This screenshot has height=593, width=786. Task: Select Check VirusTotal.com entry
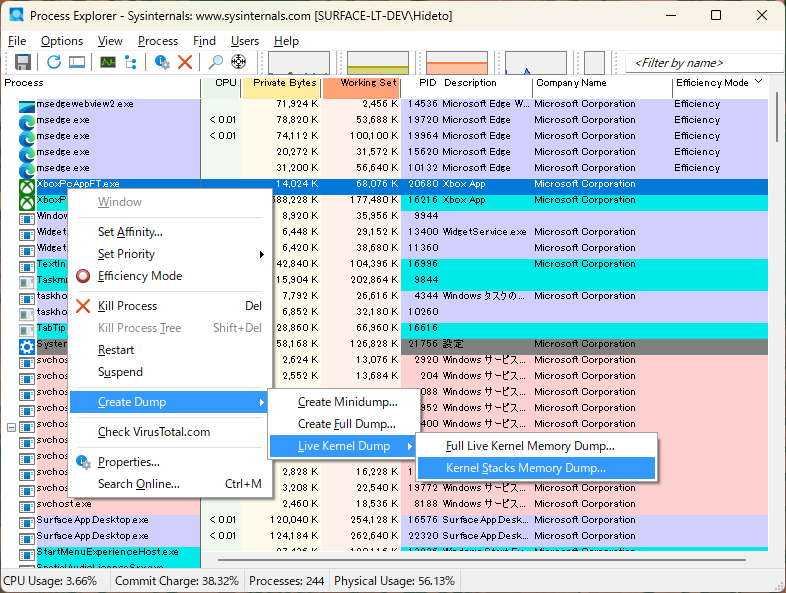pyautogui.click(x=170, y=432)
